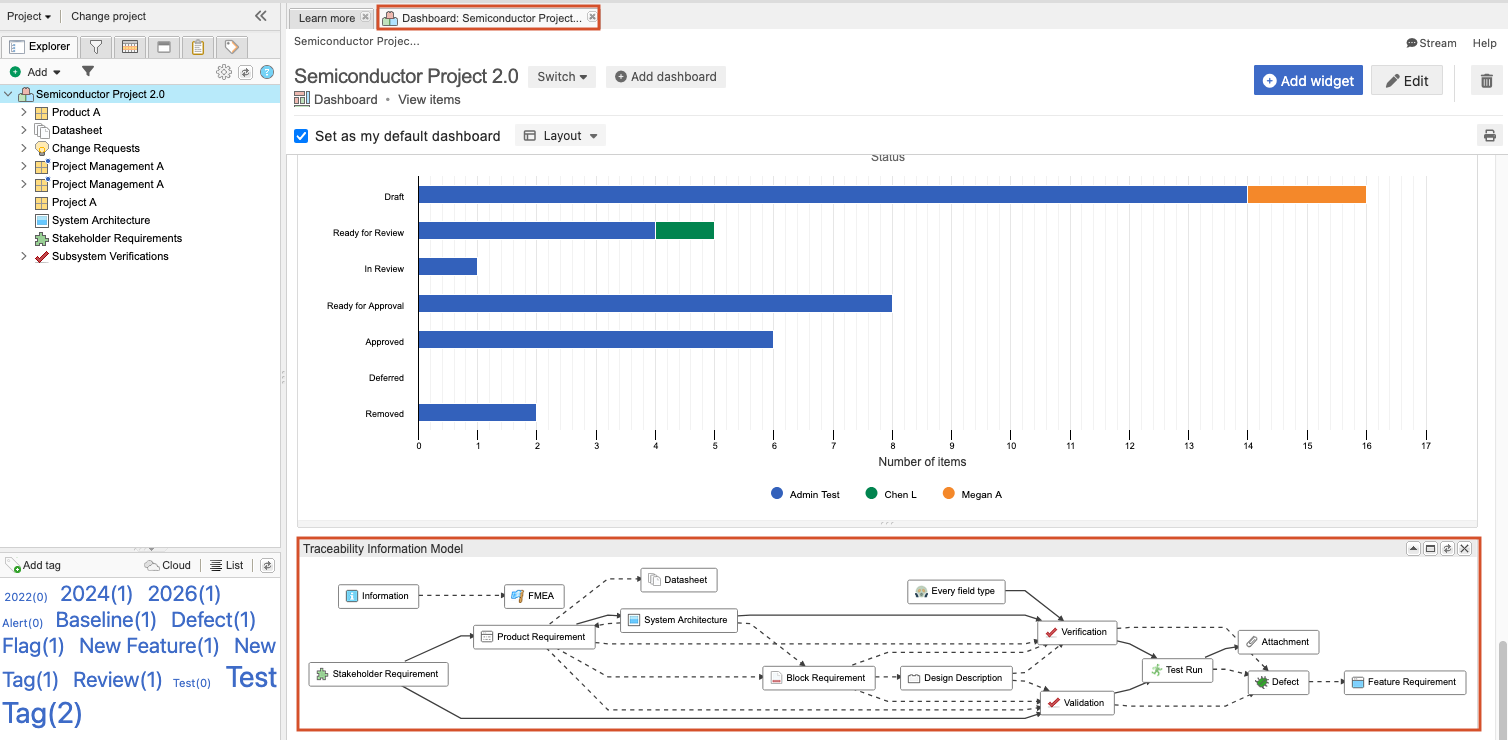Toggle Admin Test legend series
The image size is (1508, 740).
click(805, 494)
